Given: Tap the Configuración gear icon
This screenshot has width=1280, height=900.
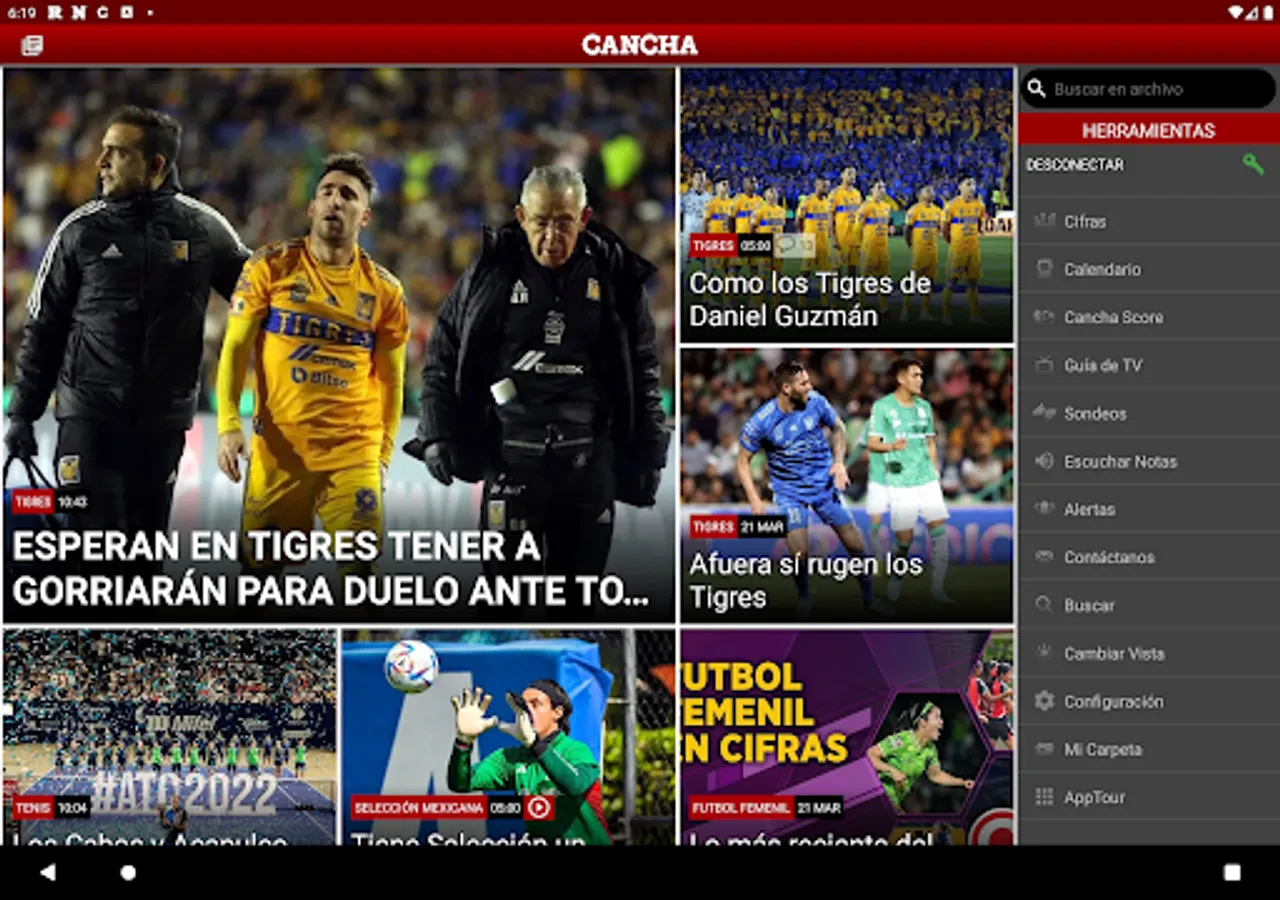Looking at the screenshot, I should (x=1044, y=700).
